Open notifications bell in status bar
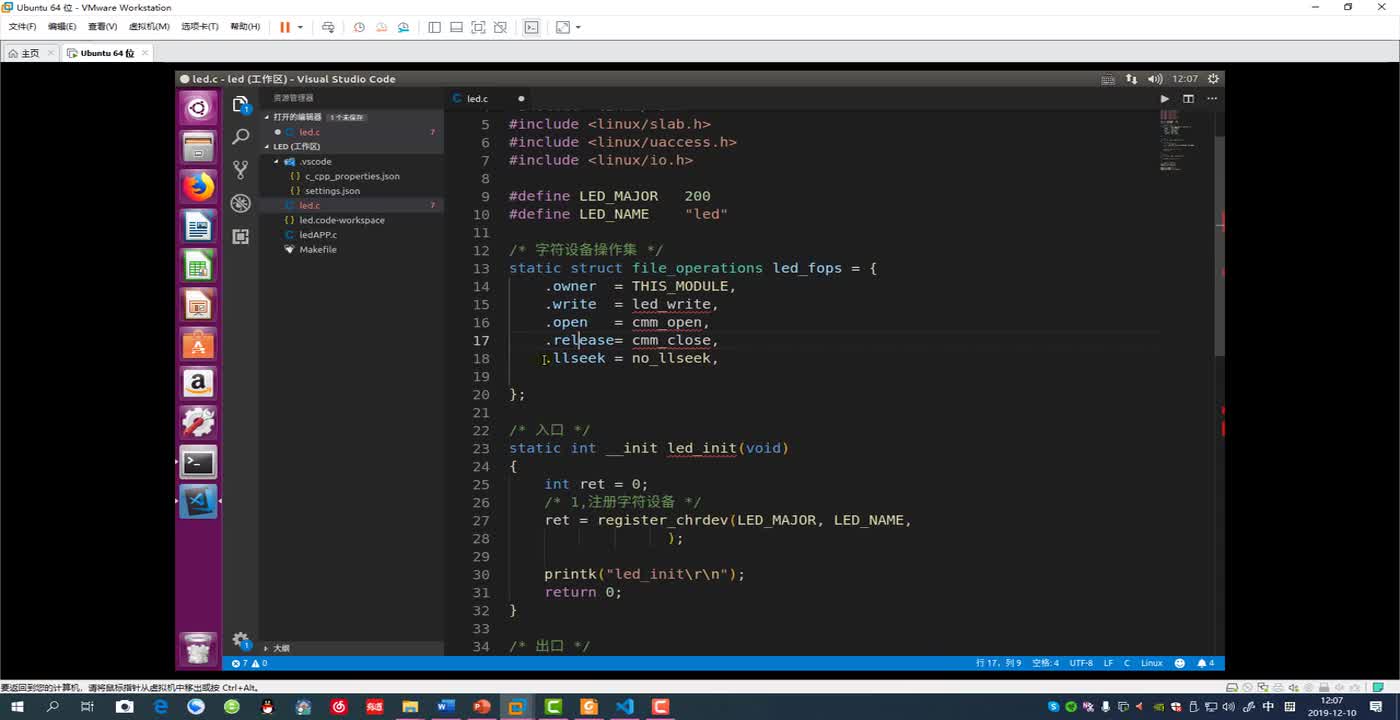 click(x=1205, y=663)
